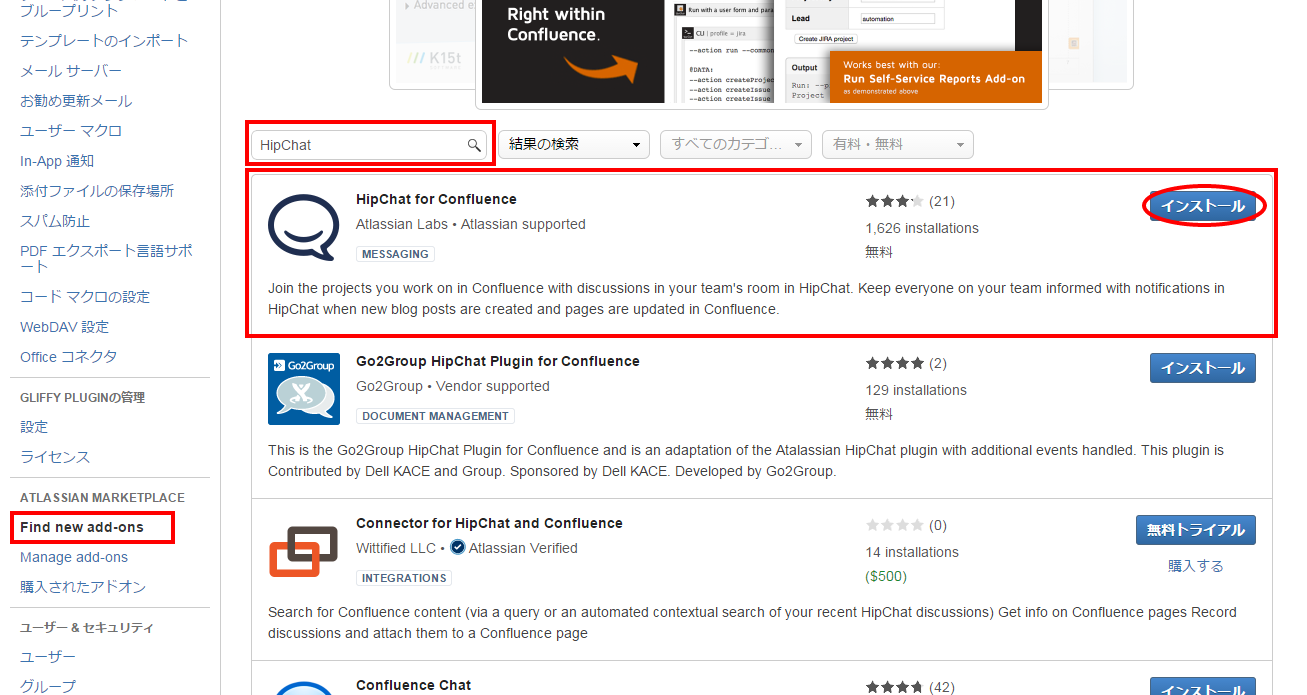The image size is (1307, 695).
Task: Open Office コネクタ settings
Action: pos(68,357)
